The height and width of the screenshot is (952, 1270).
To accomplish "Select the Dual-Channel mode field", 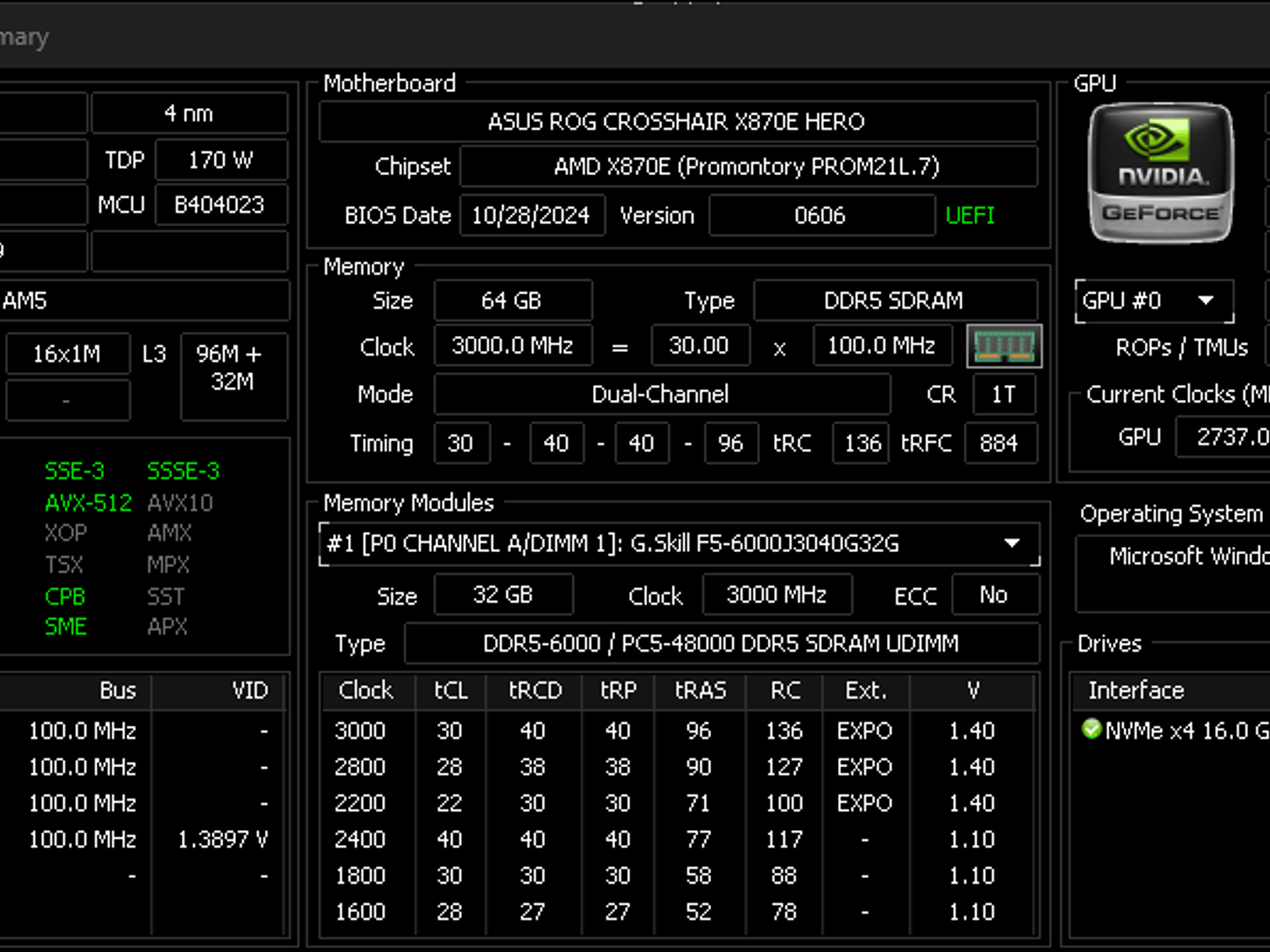I will pos(662,394).
